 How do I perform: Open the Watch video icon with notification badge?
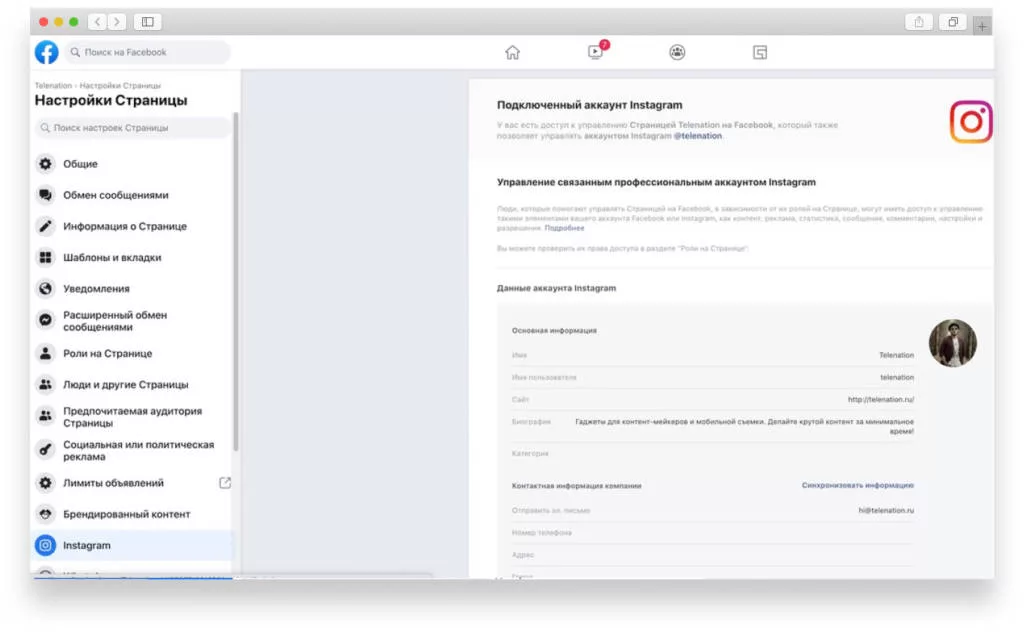pos(596,51)
